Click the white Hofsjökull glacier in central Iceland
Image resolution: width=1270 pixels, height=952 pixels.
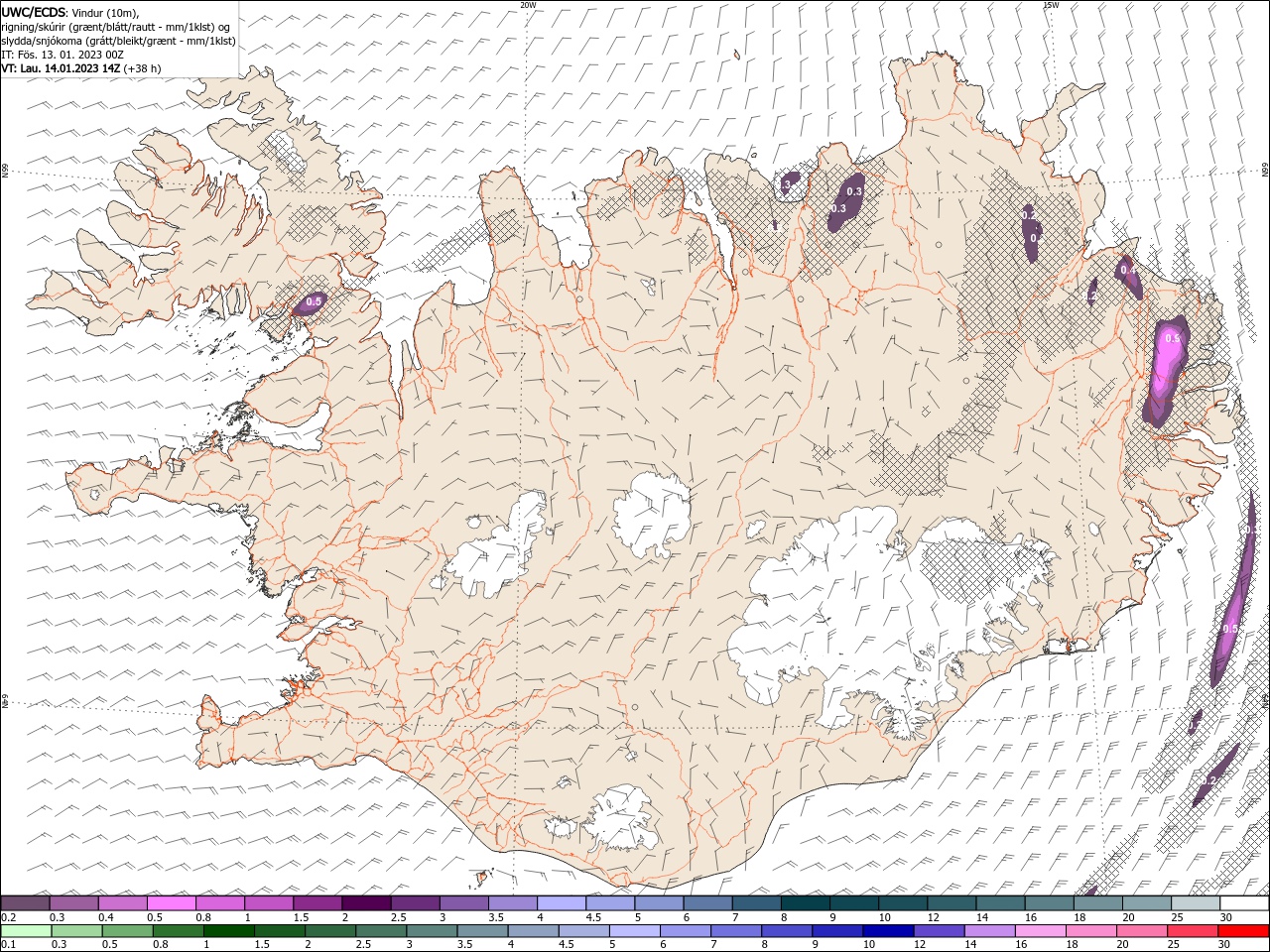click(x=652, y=516)
